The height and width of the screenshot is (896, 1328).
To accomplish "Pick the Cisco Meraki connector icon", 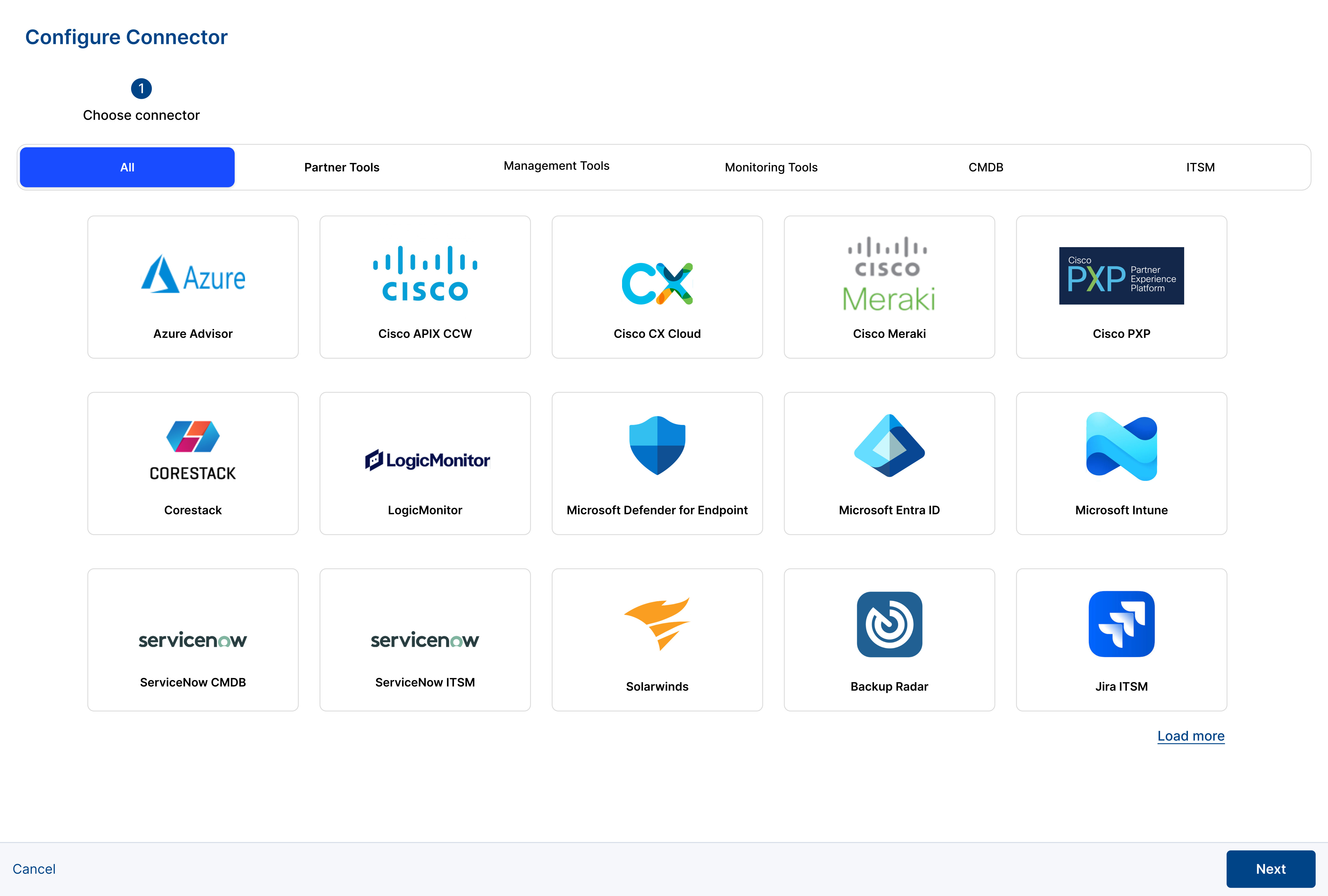I will (889, 275).
